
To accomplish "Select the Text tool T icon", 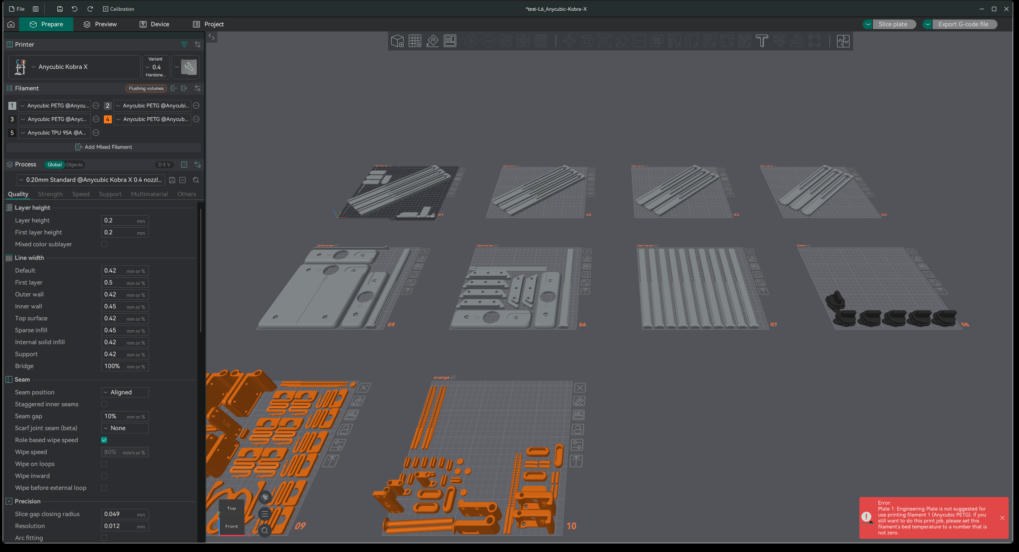I will (x=762, y=41).
